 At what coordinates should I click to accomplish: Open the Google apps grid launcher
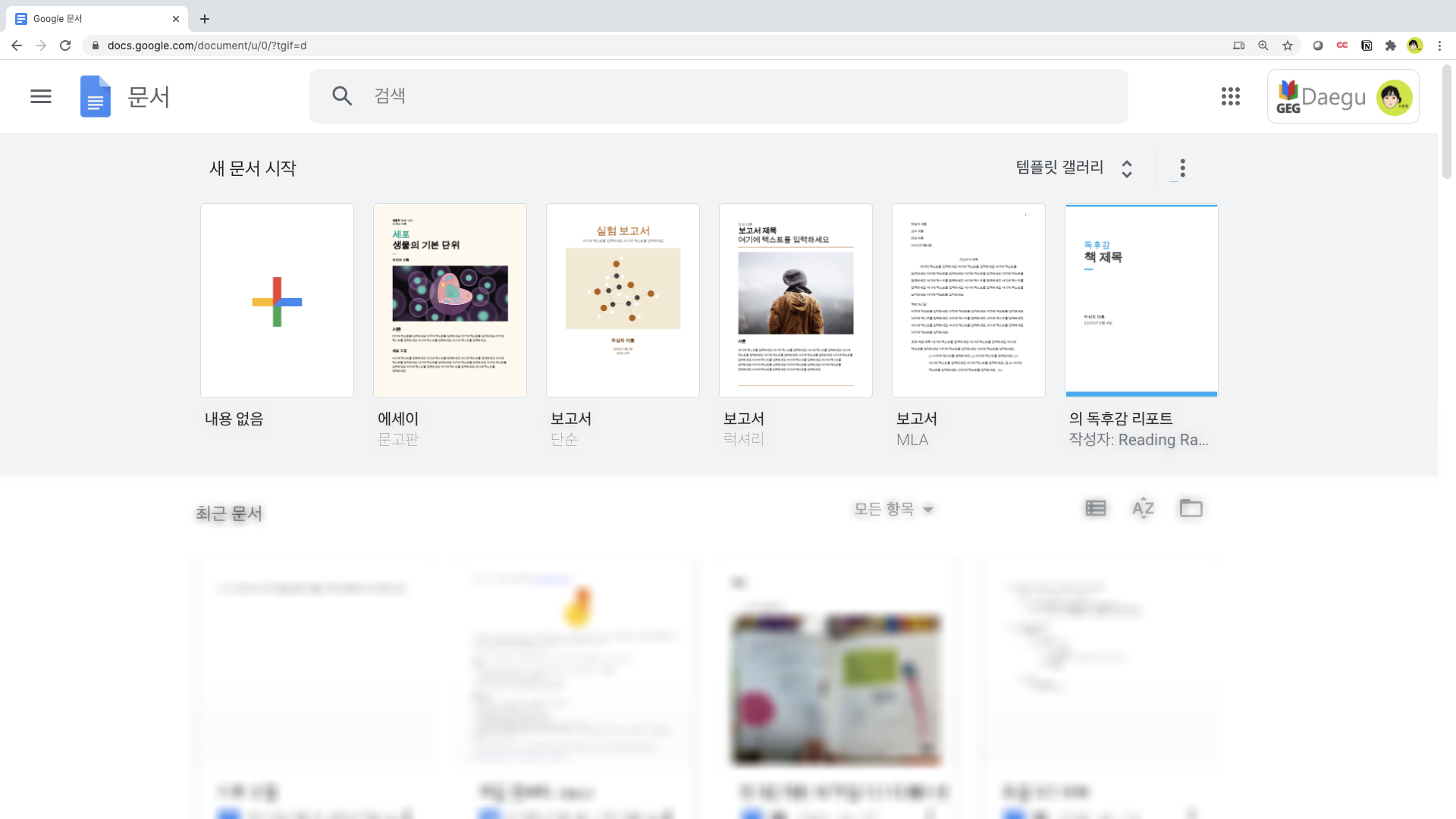(1230, 96)
